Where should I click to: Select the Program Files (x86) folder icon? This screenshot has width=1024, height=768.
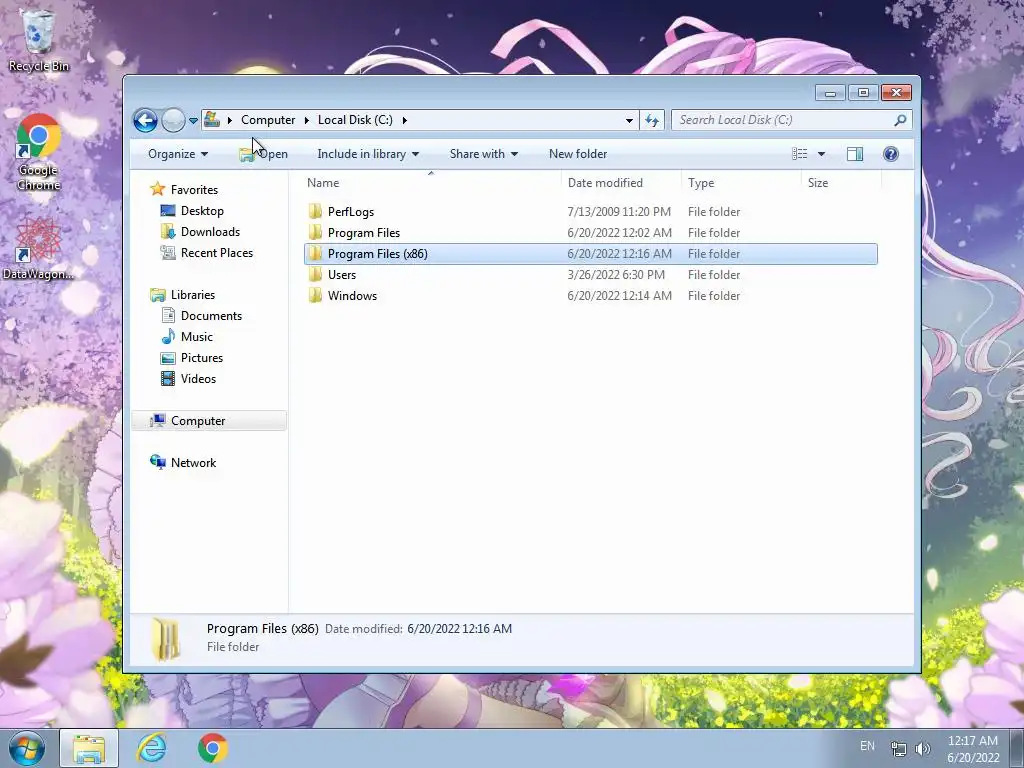point(315,253)
